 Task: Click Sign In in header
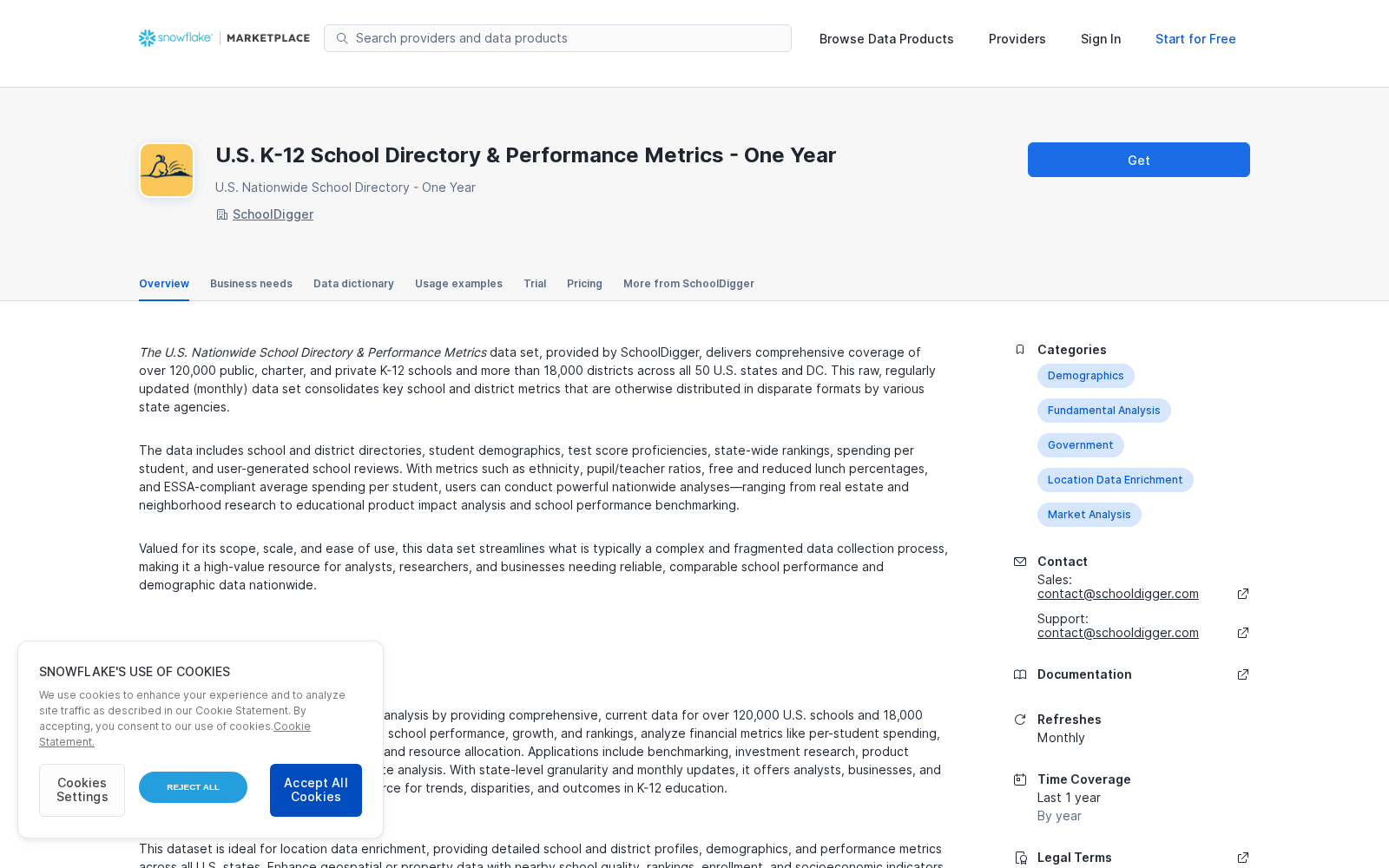(1101, 39)
